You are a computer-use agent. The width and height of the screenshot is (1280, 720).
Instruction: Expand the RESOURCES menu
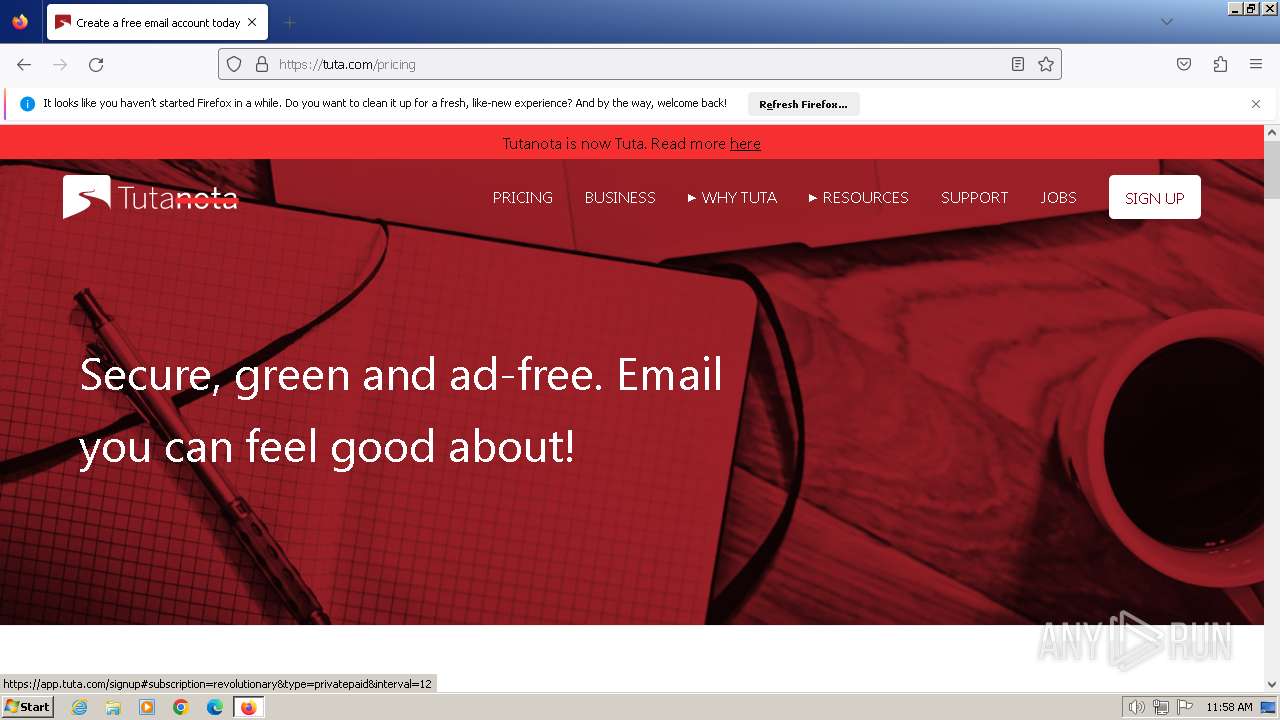tap(859, 198)
